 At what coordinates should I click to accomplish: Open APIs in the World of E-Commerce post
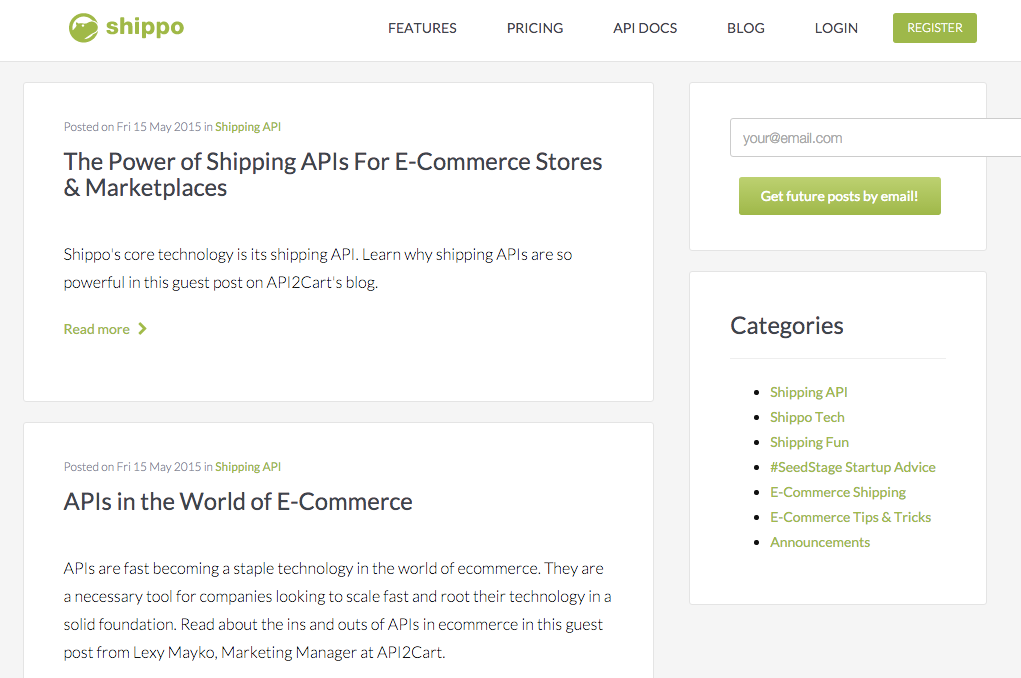tap(238, 501)
